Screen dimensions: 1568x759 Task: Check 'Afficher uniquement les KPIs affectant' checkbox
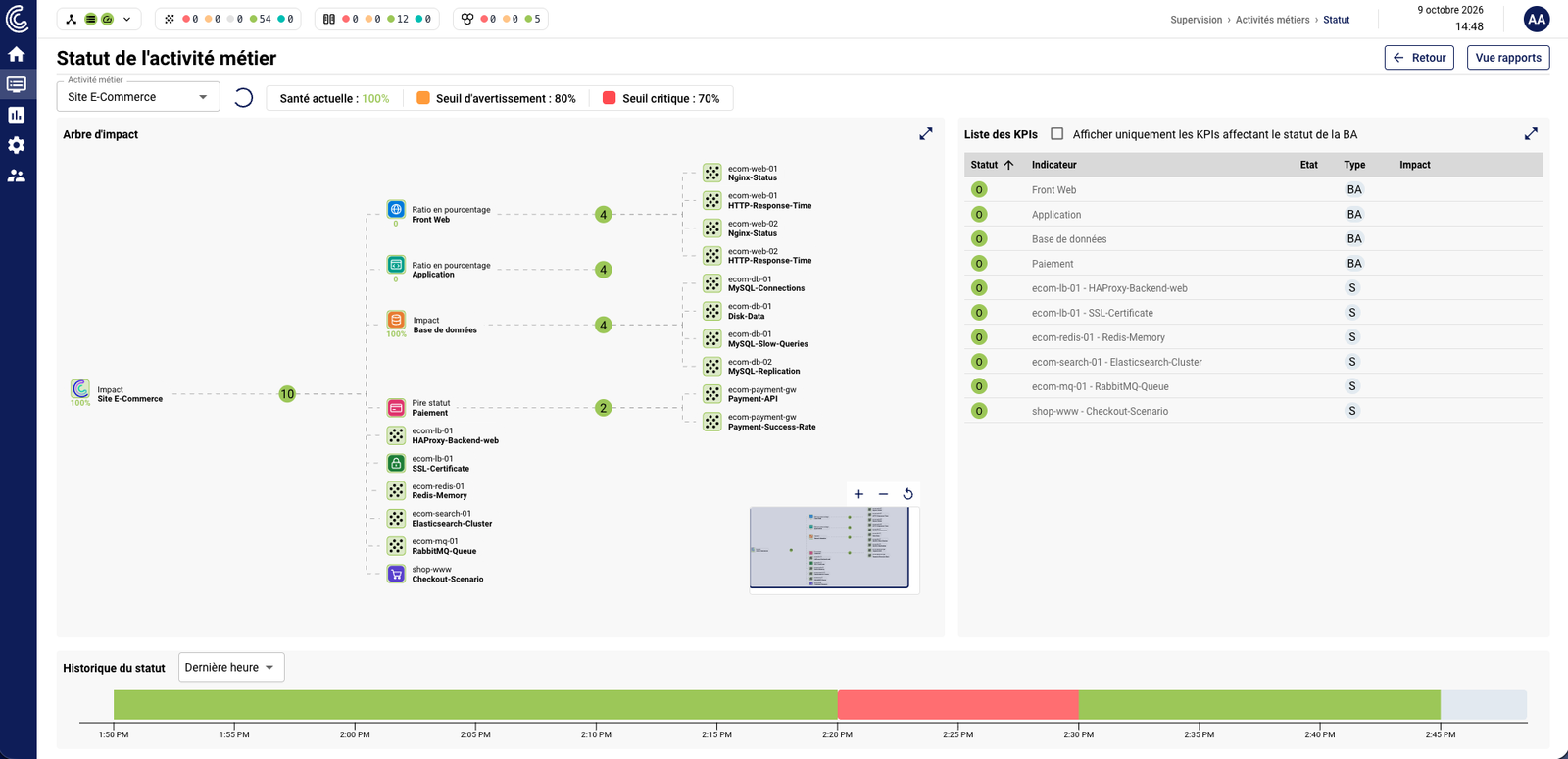click(x=1056, y=134)
